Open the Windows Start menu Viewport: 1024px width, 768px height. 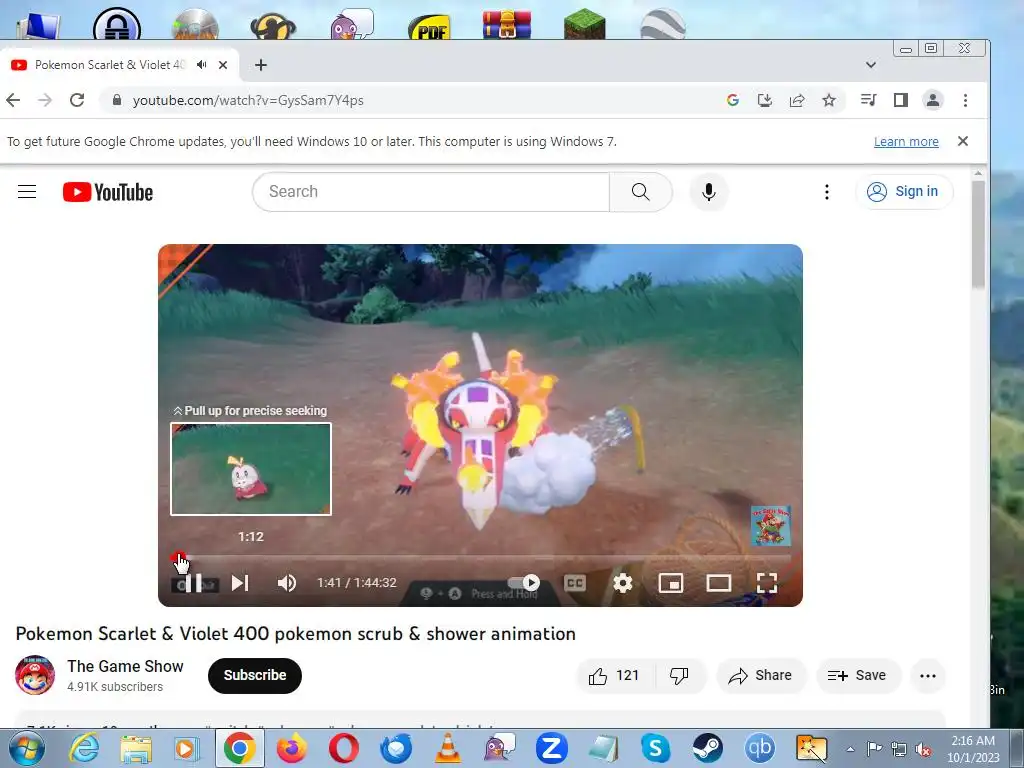tap(27, 748)
